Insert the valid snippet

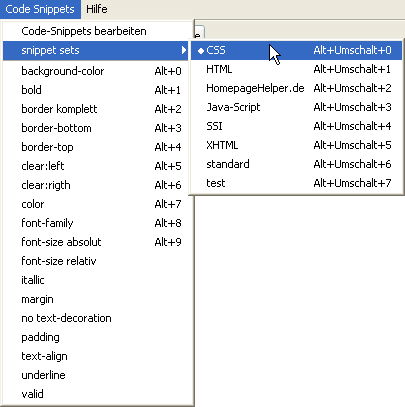tap(98, 394)
